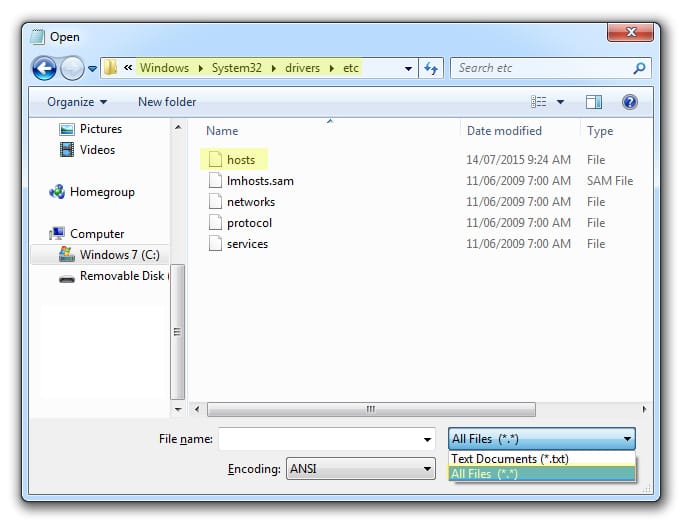Click Windows in the address path
683x525 pixels.
pyautogui.click(x=164, y=68)
